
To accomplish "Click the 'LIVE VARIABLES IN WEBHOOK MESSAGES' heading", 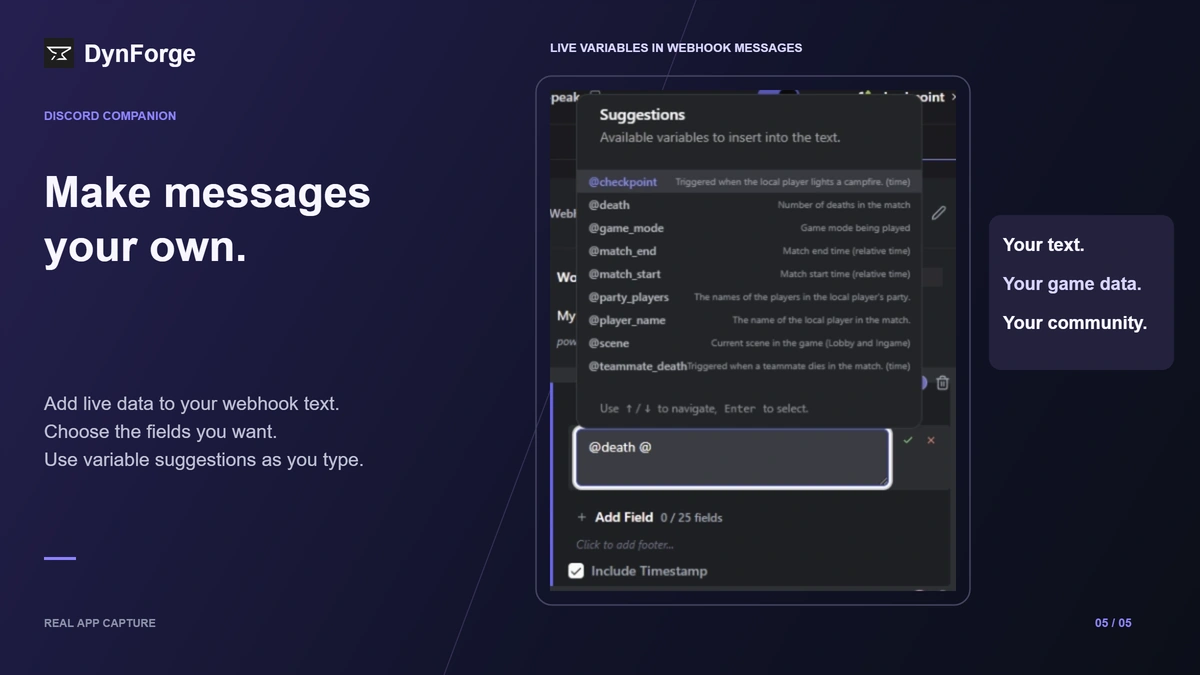I will point(676,48).
